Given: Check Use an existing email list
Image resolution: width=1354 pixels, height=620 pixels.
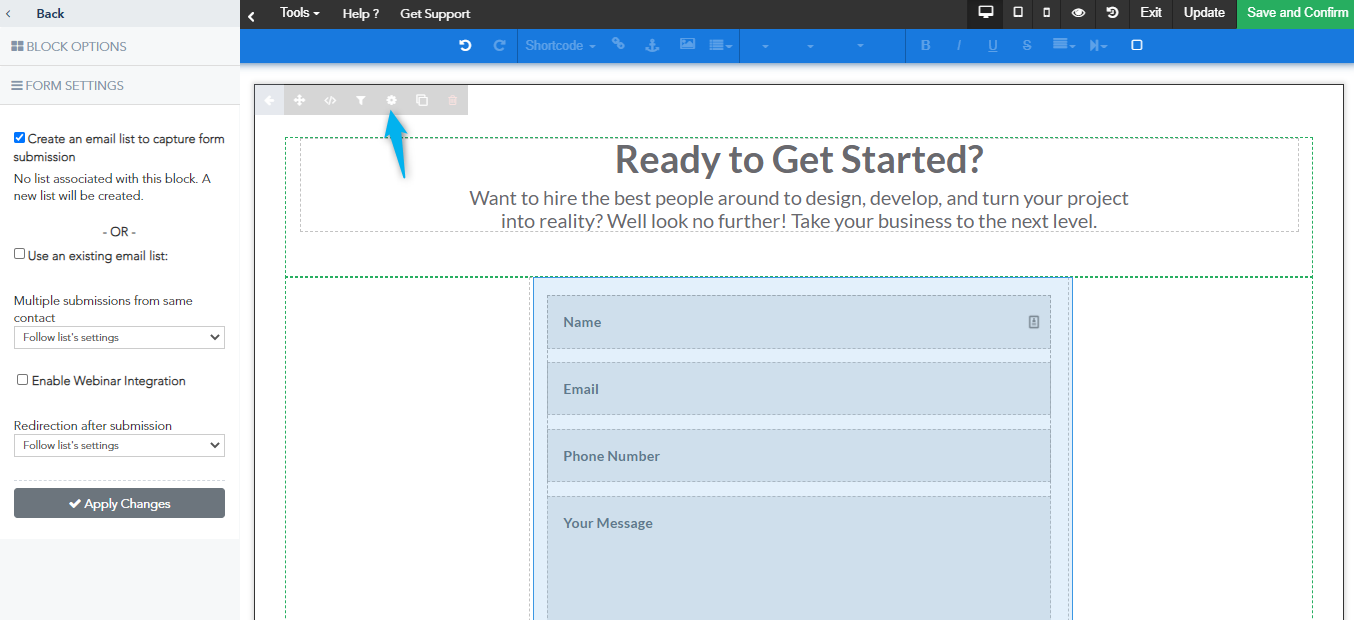Looking at the screenshot, I should pos(19,254).
